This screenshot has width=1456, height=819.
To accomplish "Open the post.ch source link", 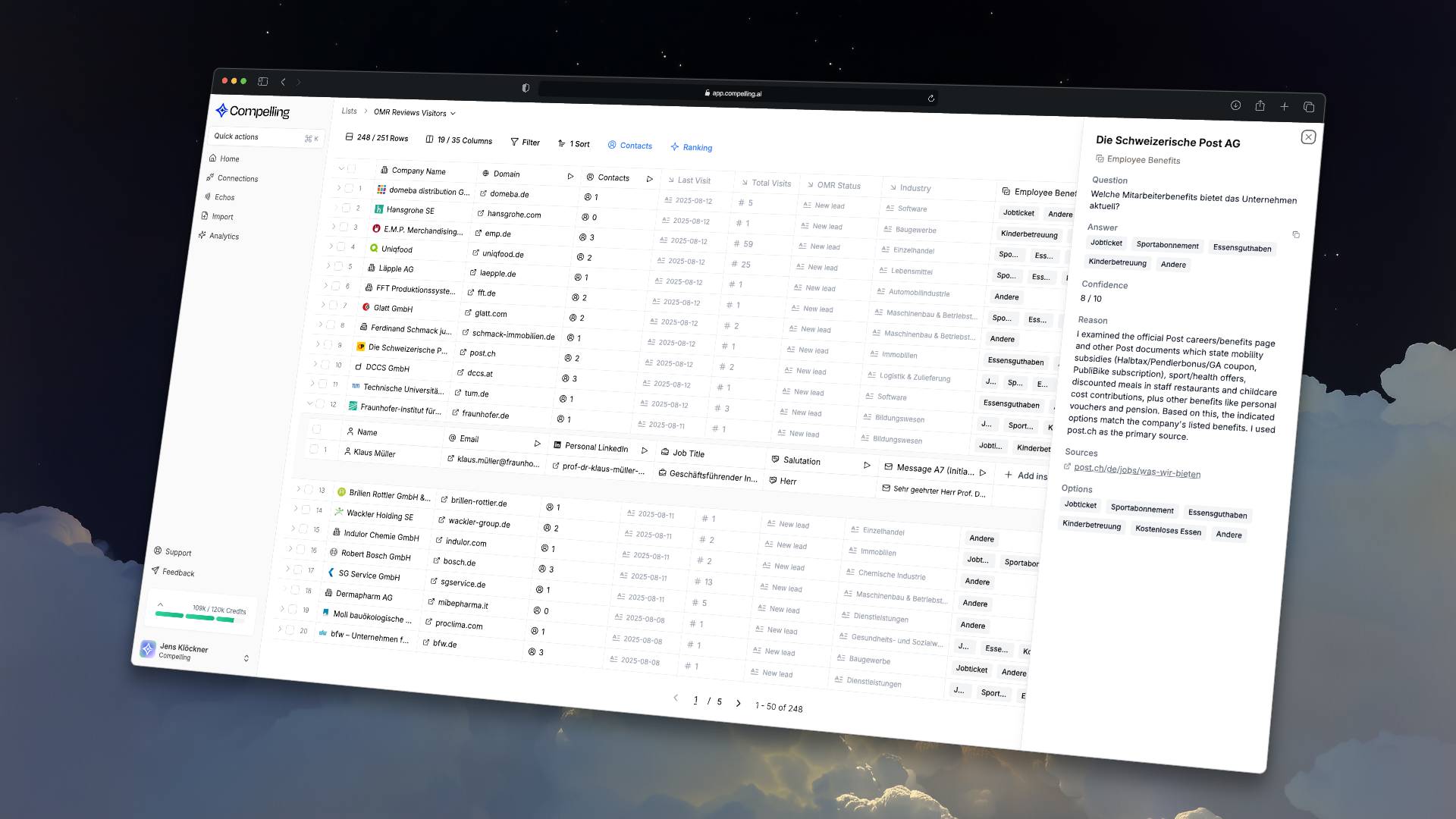I will tap(1136, 471).
